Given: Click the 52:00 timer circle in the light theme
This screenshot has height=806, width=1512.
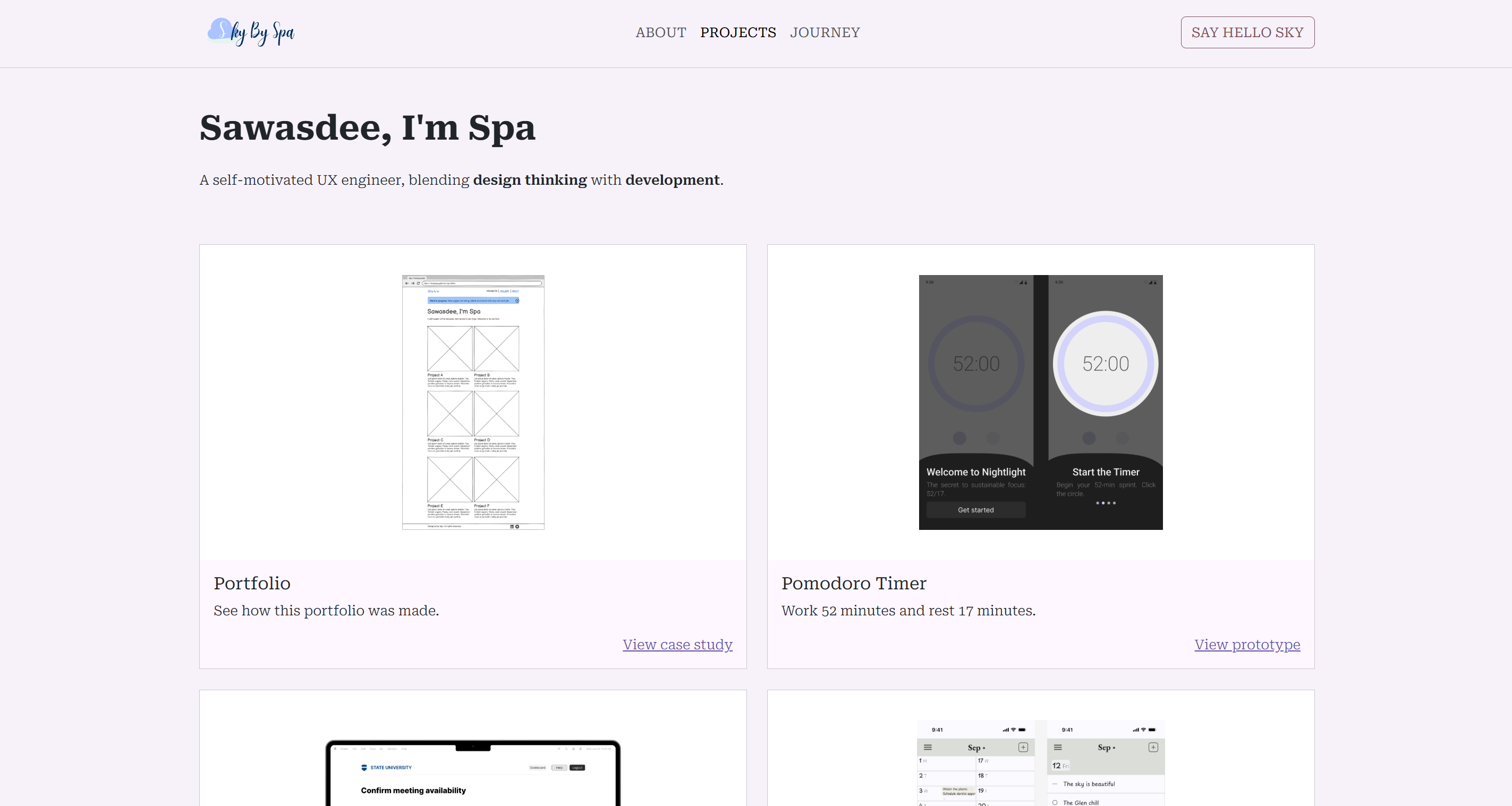Looking at the screenshot, I should pyautogui.click(x=1106, y=364).
